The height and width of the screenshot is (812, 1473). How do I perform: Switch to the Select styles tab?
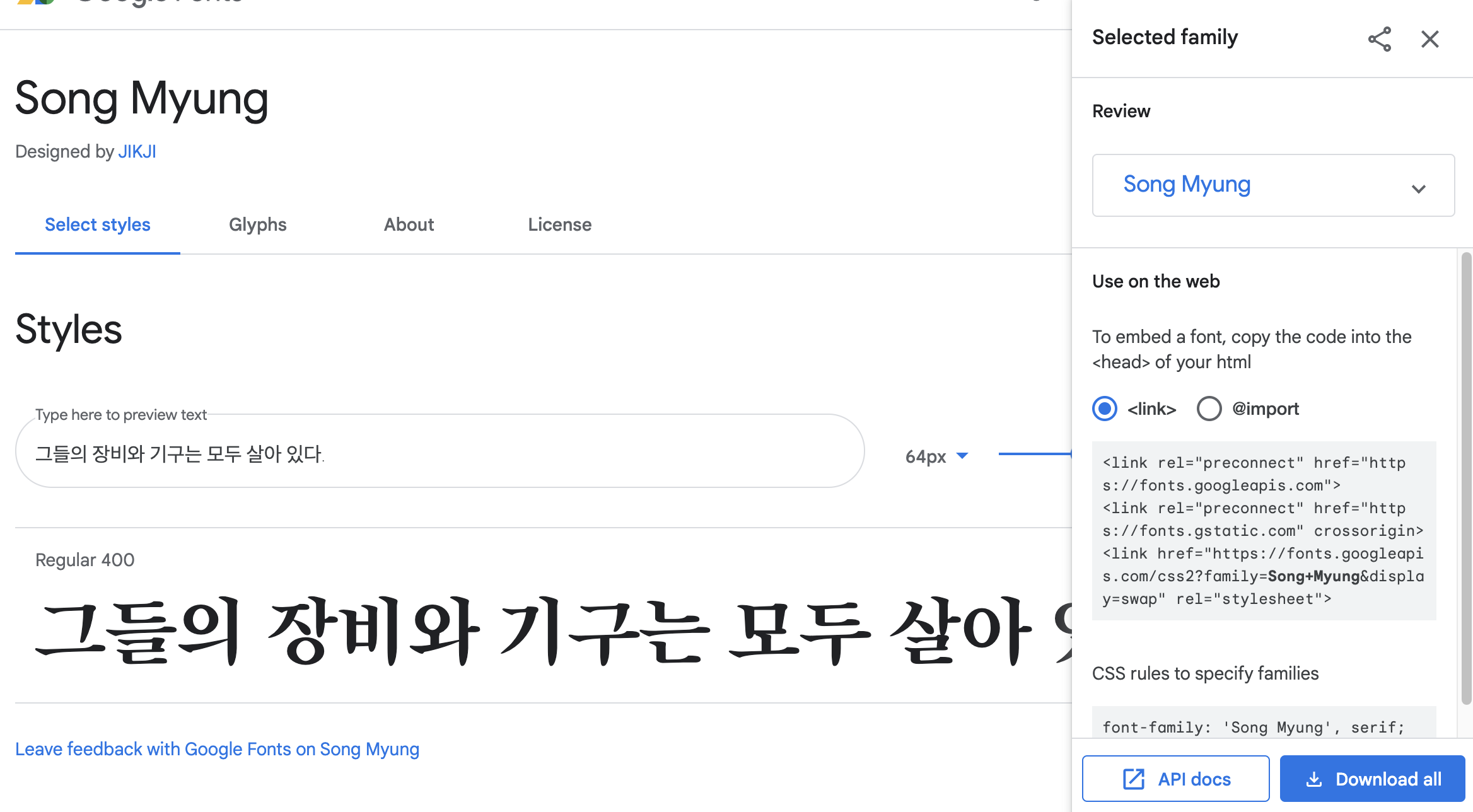98,224
